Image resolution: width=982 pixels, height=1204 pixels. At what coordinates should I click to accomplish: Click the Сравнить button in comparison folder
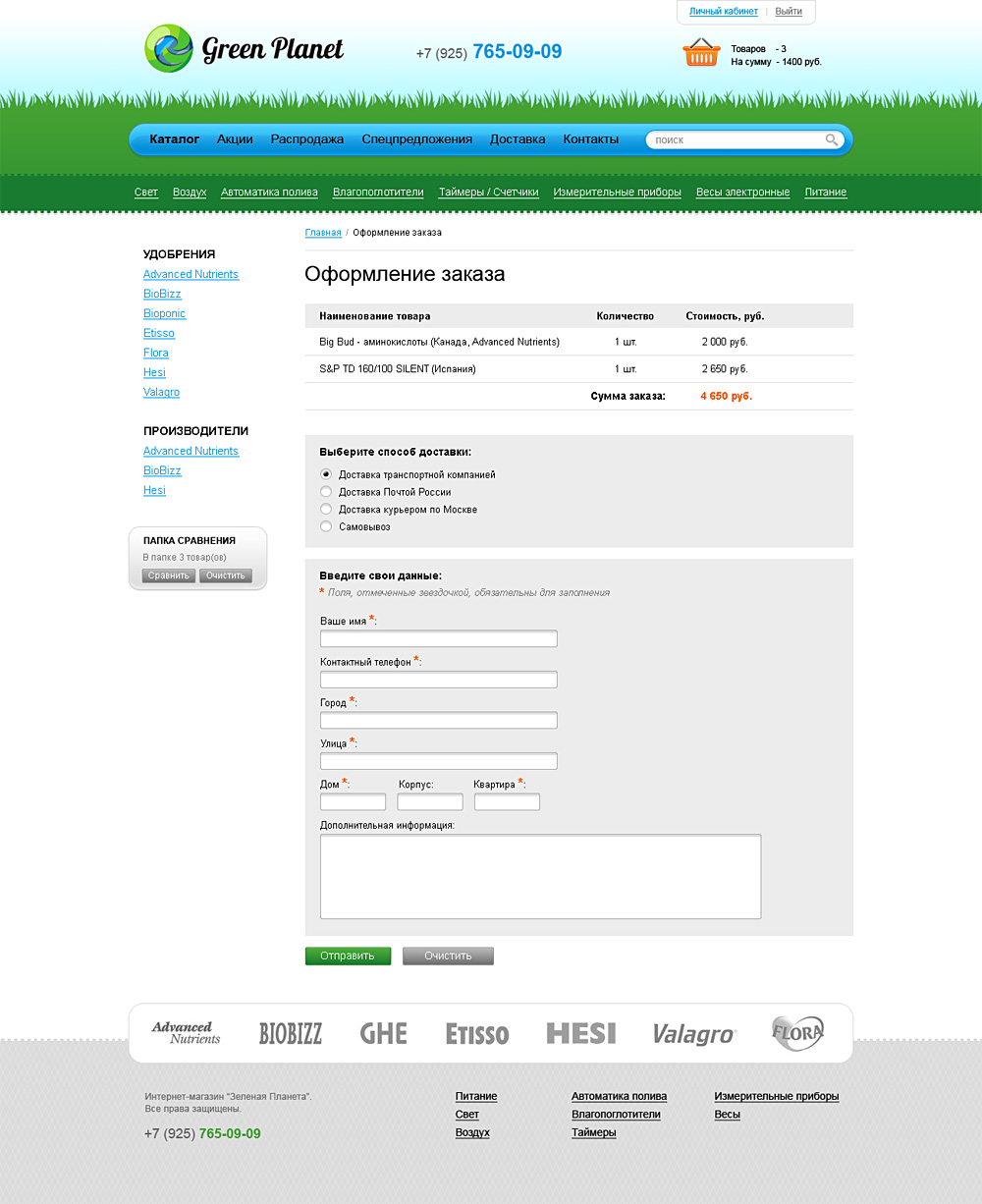point(169,575)
